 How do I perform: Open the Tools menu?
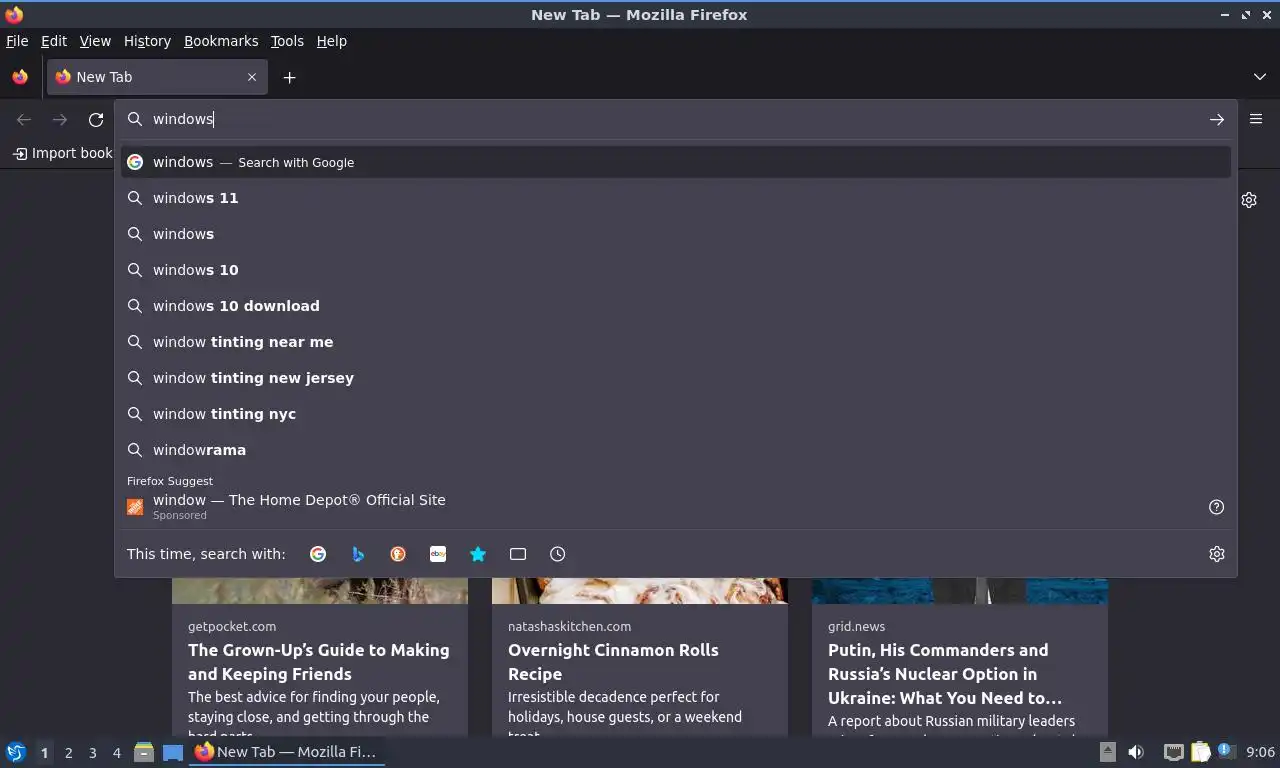coord(287,41)
